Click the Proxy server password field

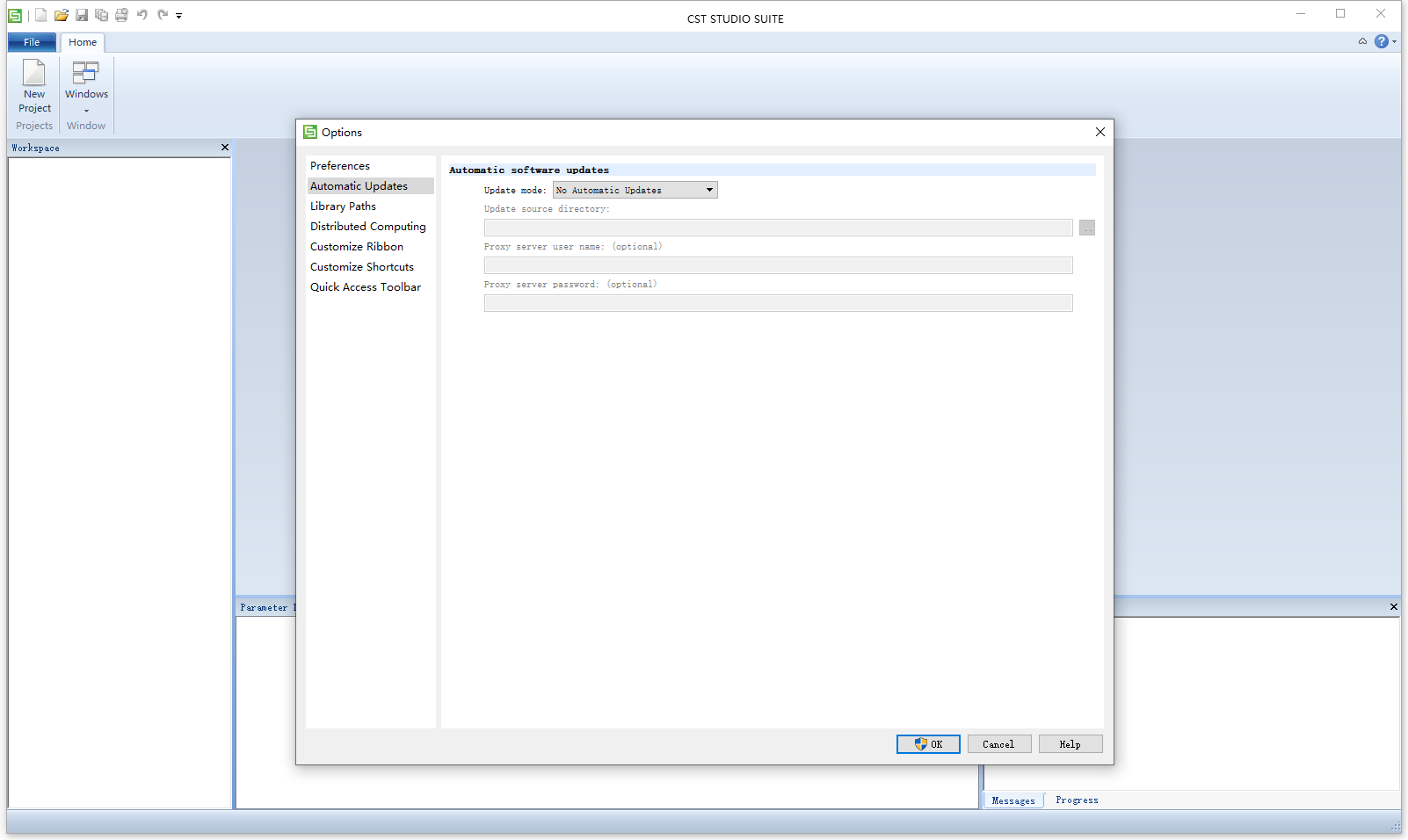point(778,303)
